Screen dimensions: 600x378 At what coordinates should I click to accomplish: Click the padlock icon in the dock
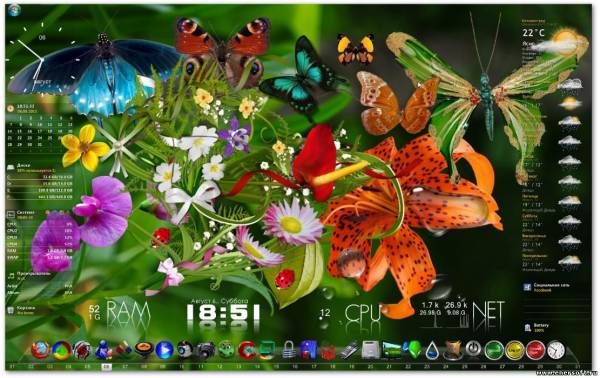[x=289, y=350]
